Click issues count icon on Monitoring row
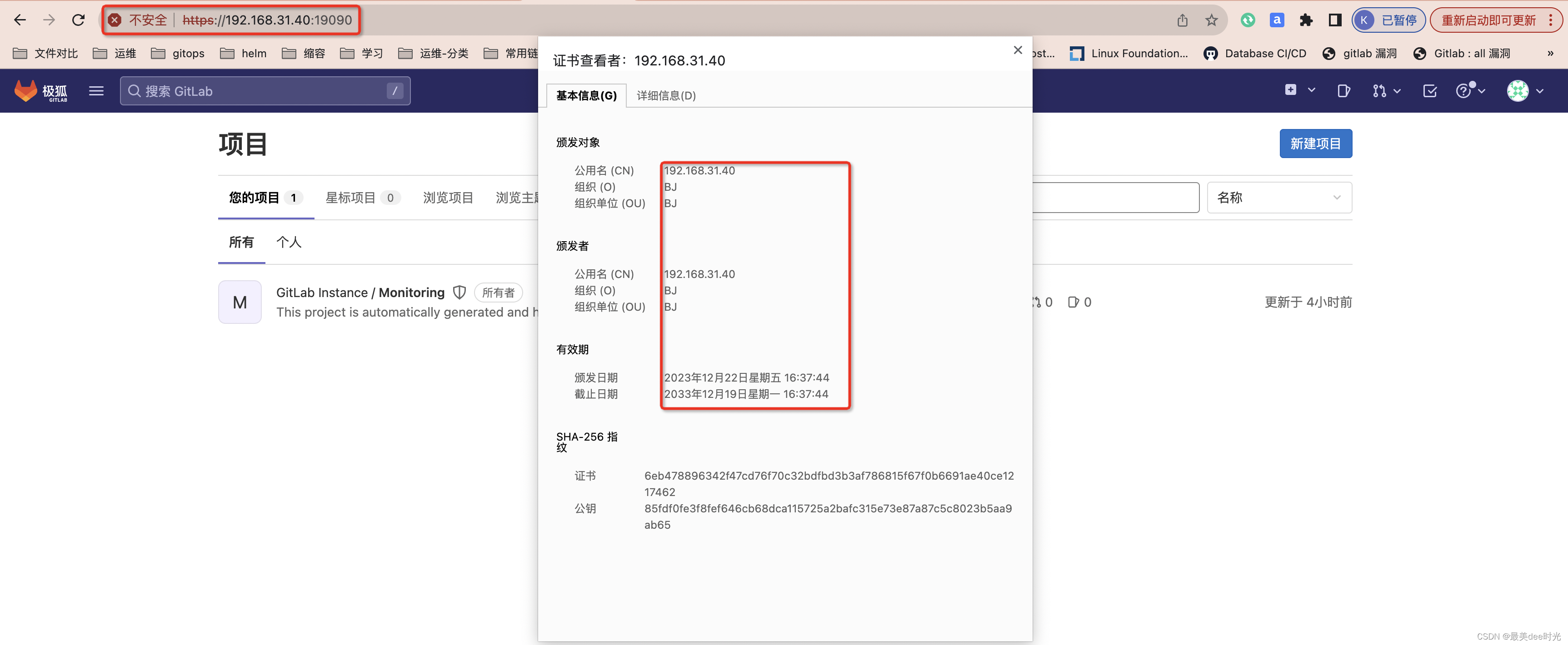1568x645 pixels. click(1073, 302)
